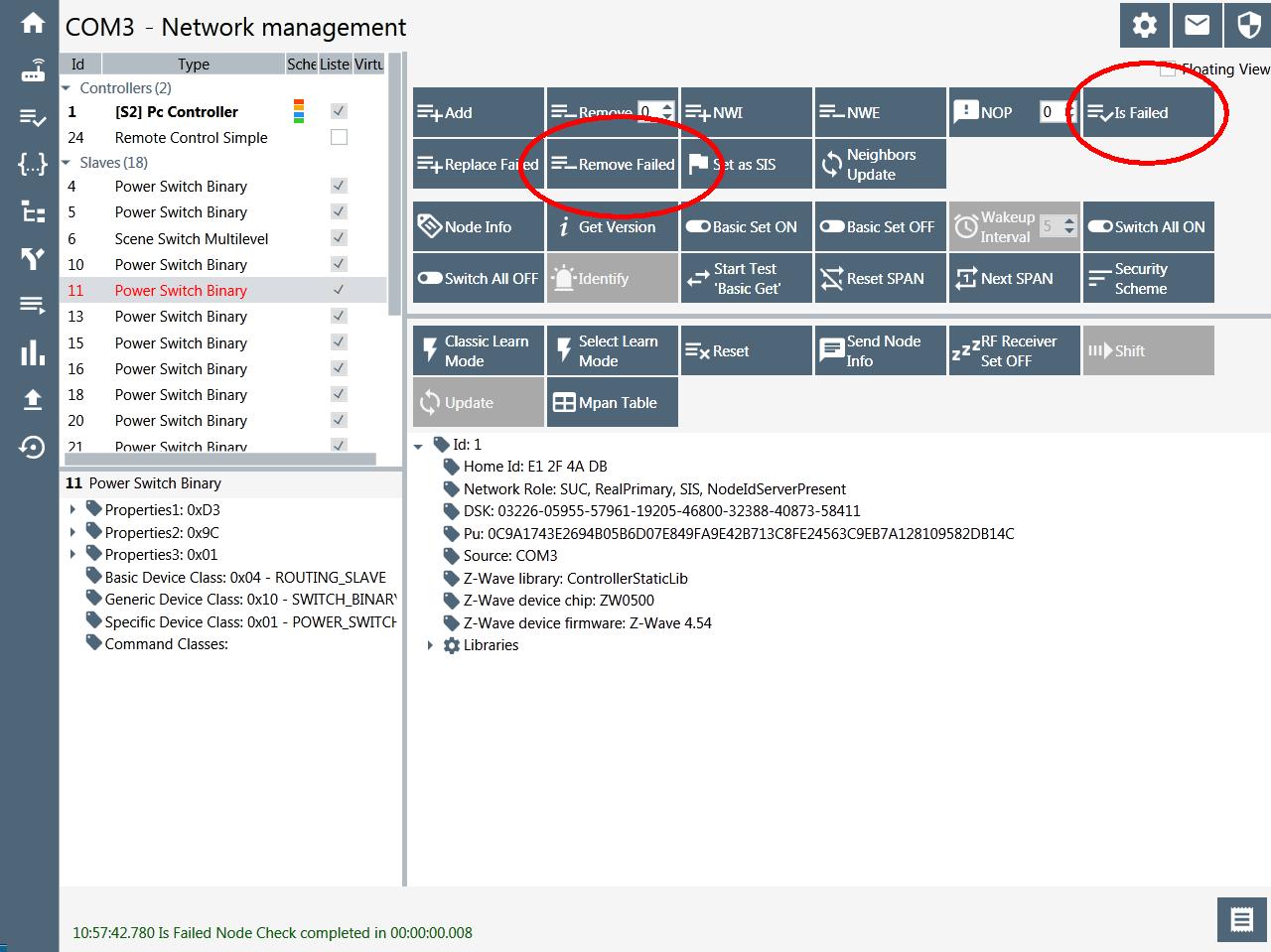Toggle listening checkbox for node 4
This screenshot has height=952, width=1271.
pos(339,186)
